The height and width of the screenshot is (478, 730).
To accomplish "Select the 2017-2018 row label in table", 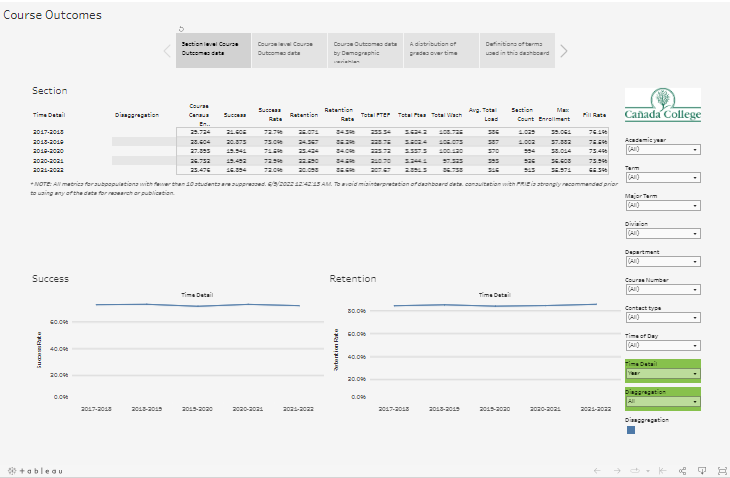I will pyautogui.click(x=48, y=132).
